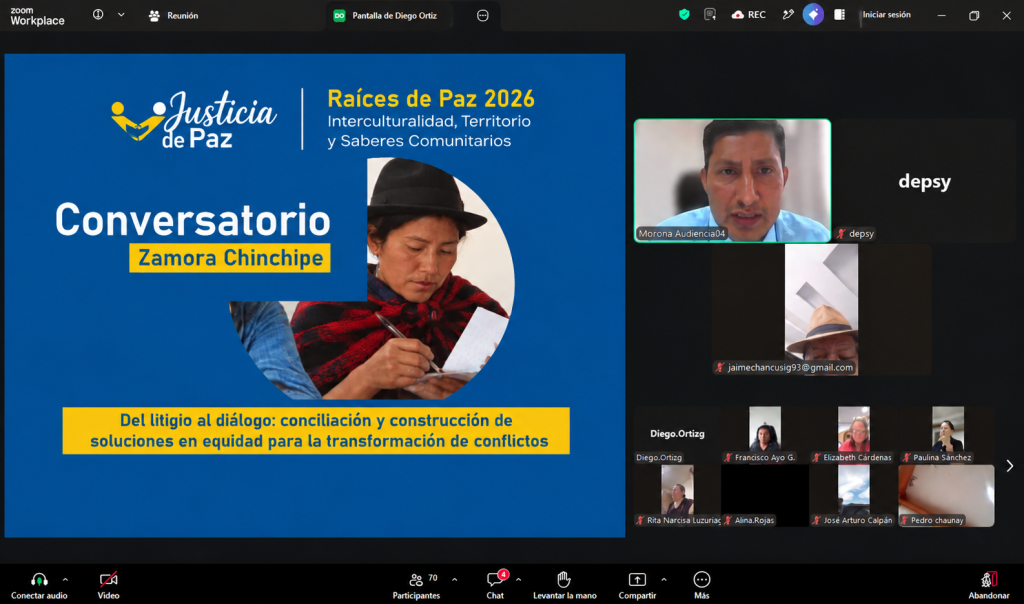Expand the audio options caret
Viewport: 1024px width, 604px height.
pyautogui.click(x=65, y=579)
